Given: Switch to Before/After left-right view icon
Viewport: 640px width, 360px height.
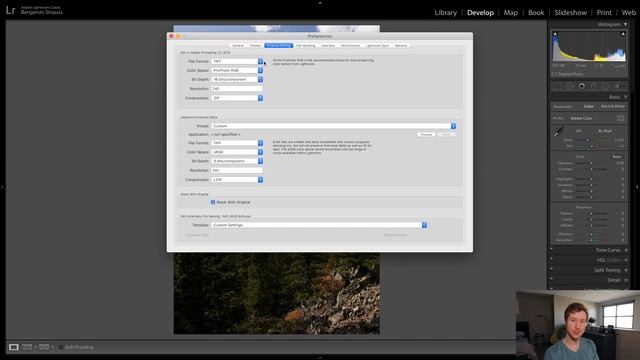Looking at the screenshot, I should (27, 347).
